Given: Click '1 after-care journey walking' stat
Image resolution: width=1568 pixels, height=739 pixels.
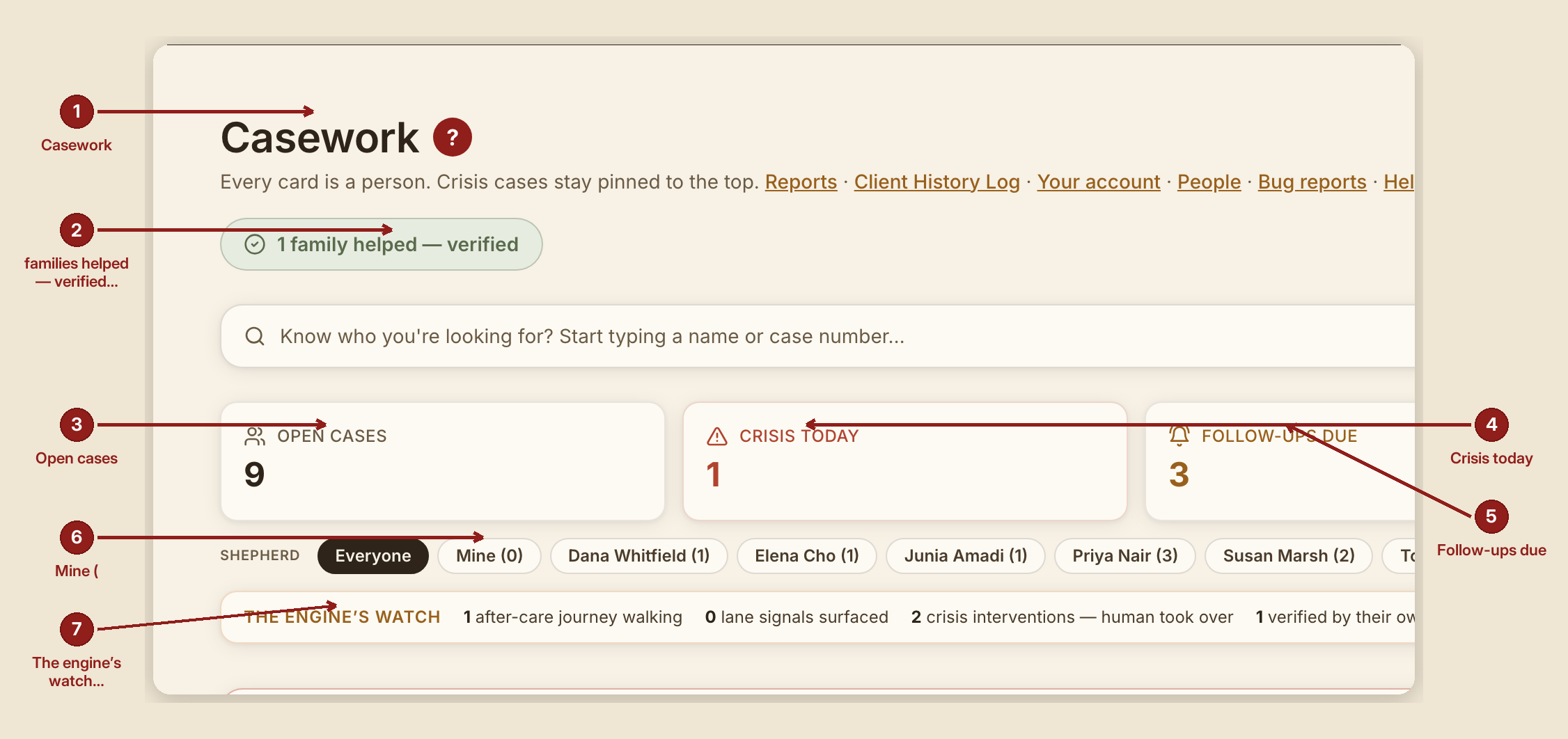Looking at the screenshot, I should (x=573, y=617).
